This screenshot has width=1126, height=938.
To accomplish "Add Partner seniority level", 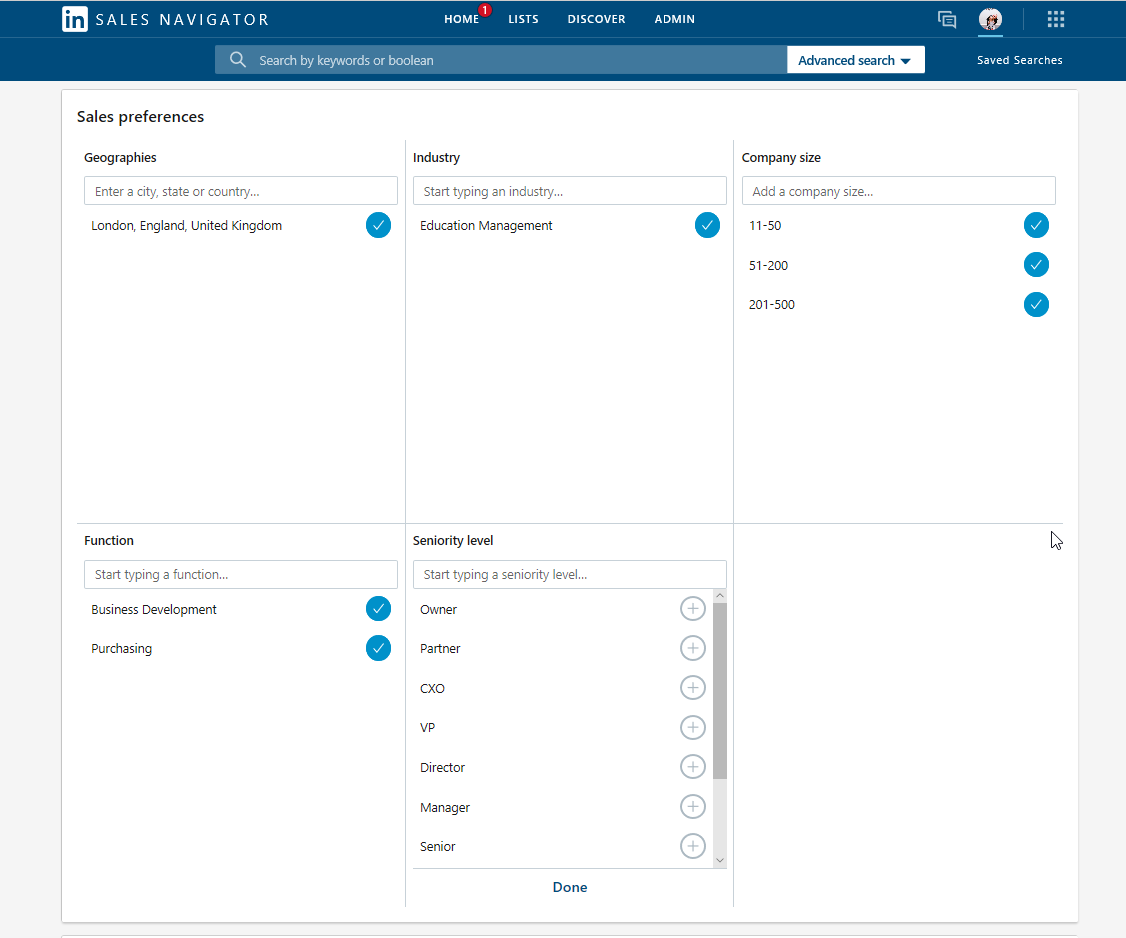I will point(693,648).
